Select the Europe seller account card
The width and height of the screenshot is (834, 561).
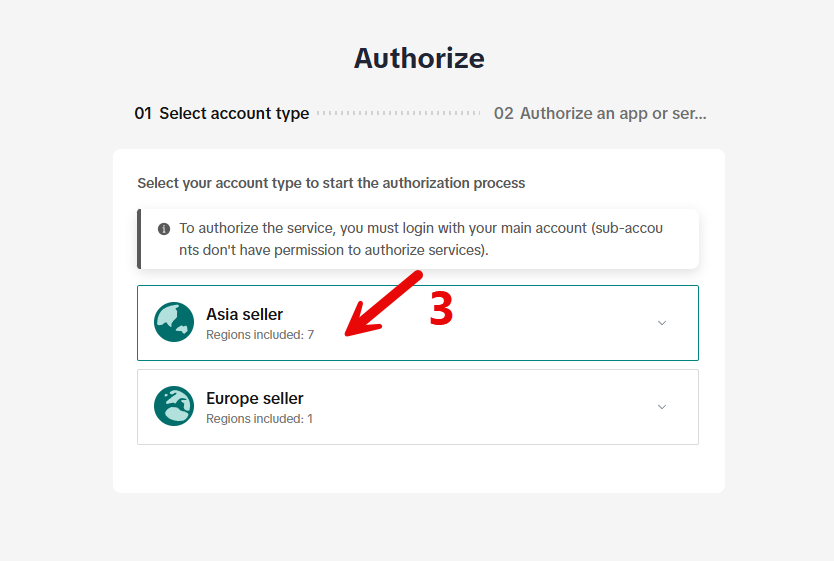click(x=417, y=407)
